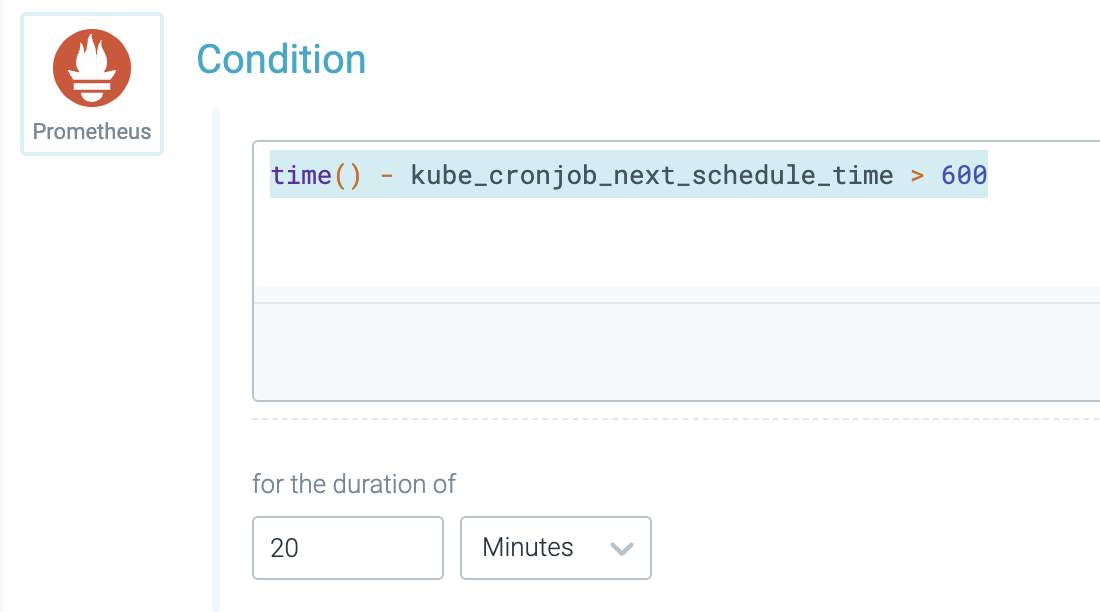
Task: Click the 'for the duration of' label
Action: tap(354, 484)
